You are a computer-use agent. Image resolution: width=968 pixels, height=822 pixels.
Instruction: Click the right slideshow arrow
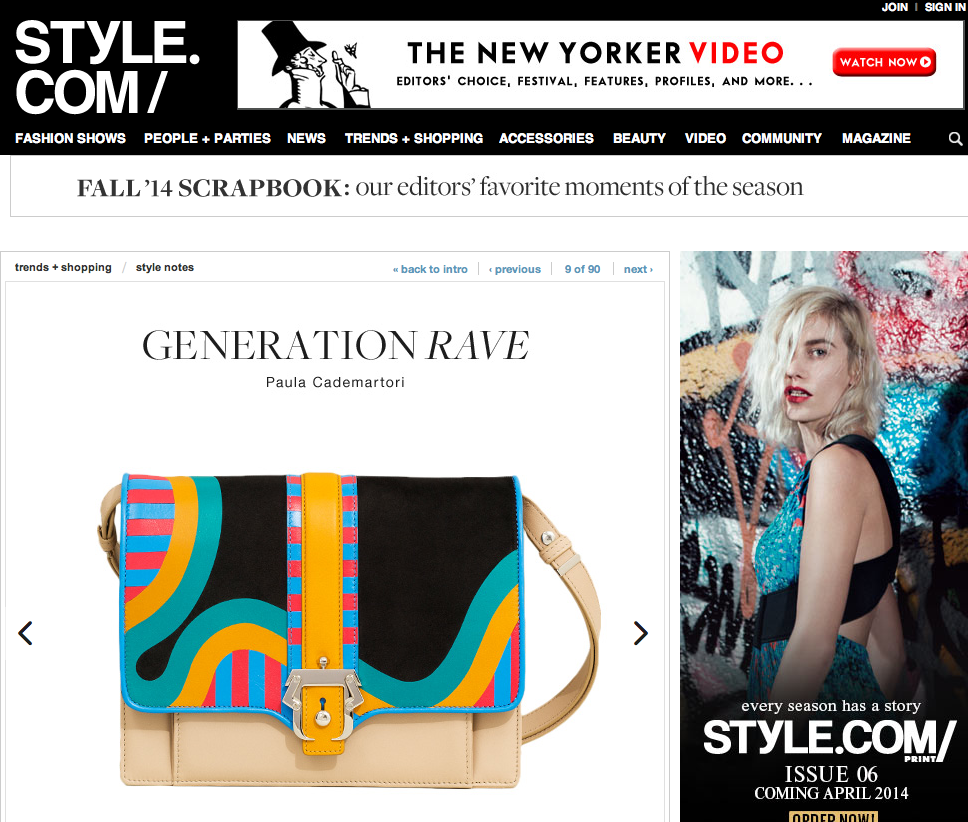click(641, 633)
